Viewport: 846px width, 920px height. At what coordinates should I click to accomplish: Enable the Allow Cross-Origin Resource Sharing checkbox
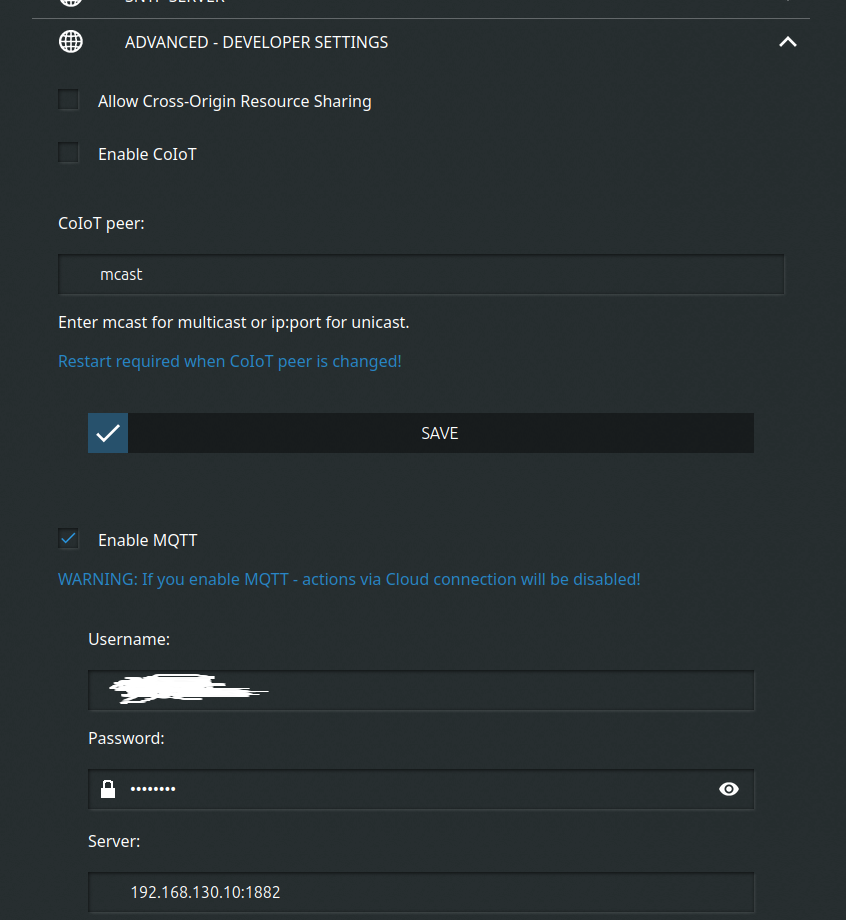(x=68, y=100)
